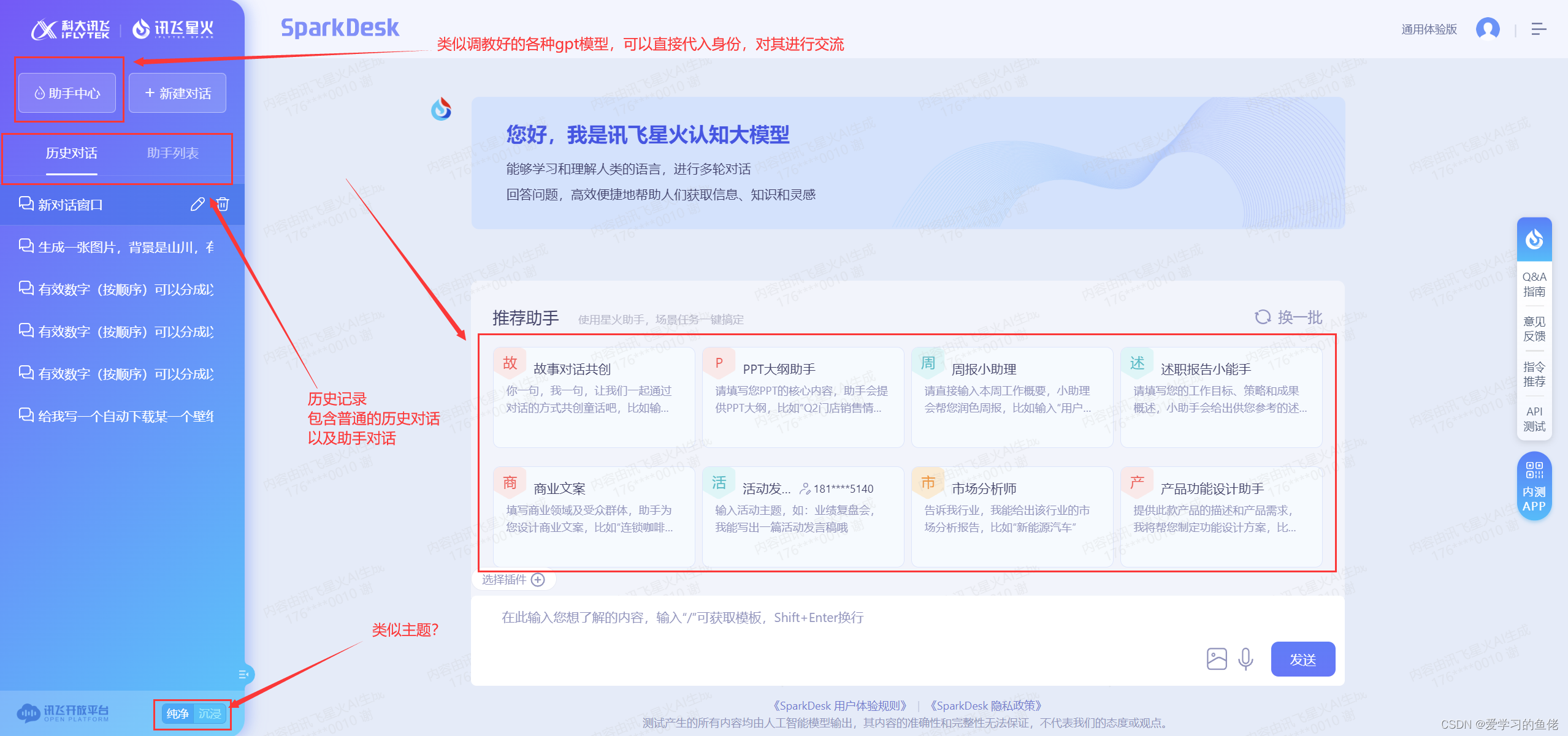The image size is (1568, 736).
Task: Click the 周 icon badge of 周报小助理
Action: click(x=928, y=363)
